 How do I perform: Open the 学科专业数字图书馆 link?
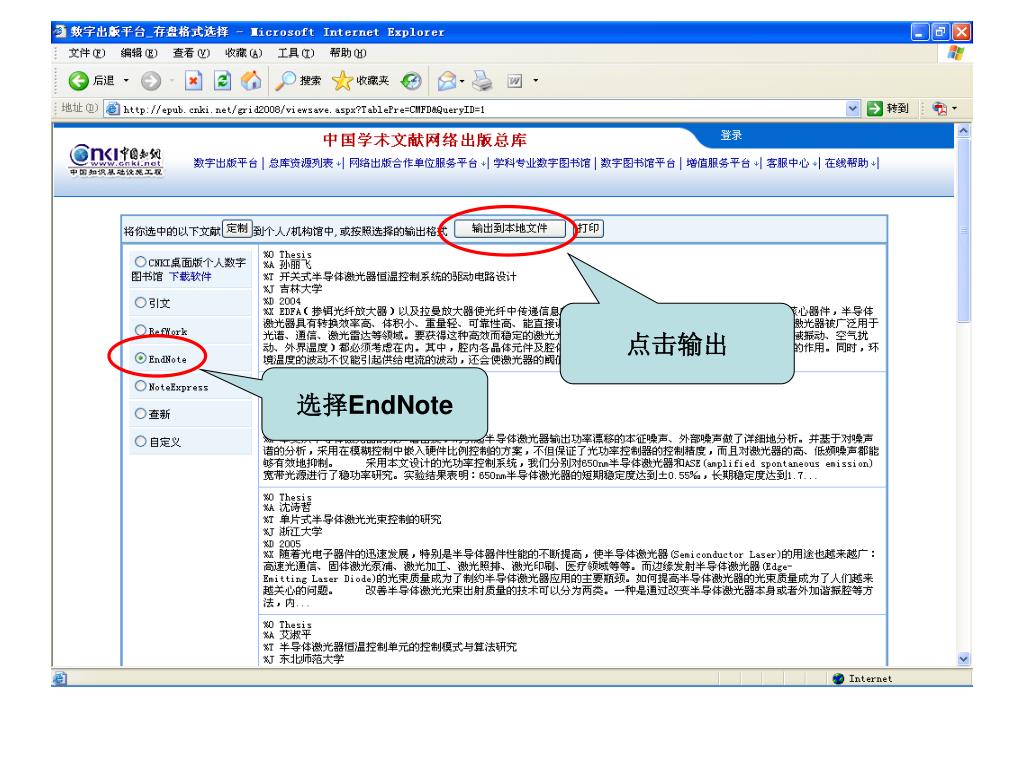(541, 163)
